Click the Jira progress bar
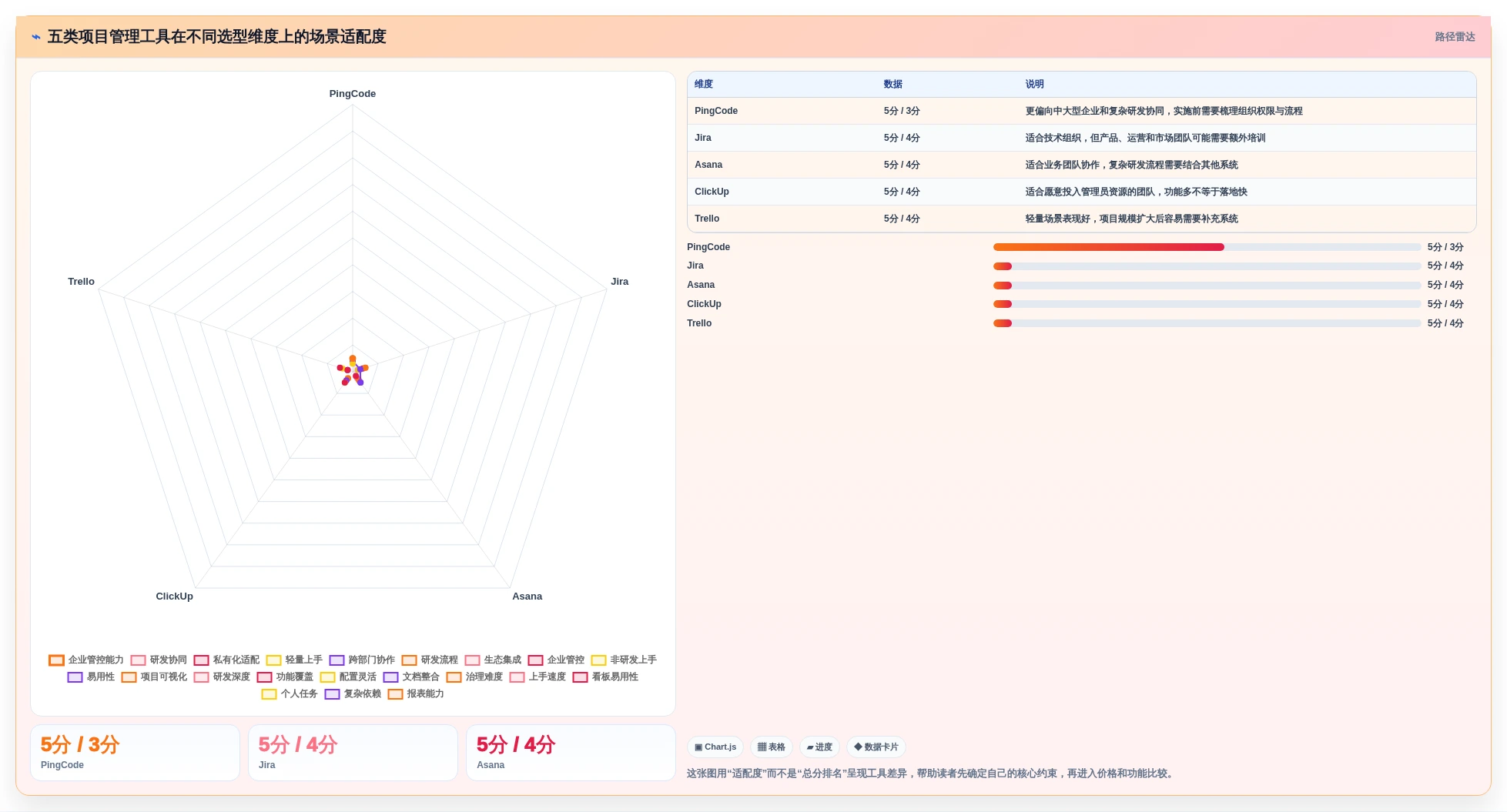 pos(1207,266)
